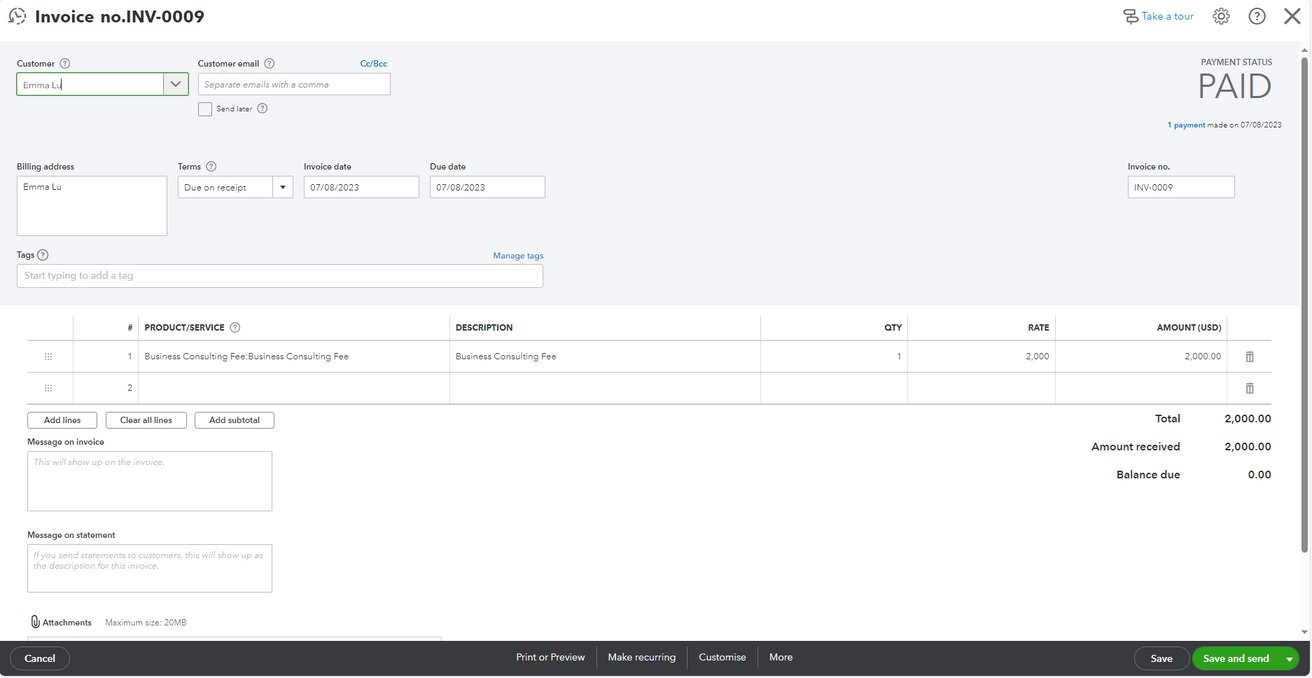Image resolution: width=1312 pixels, height=678 pixels.
Task: Click the drag handle for line 2
Action: point(49,388)
